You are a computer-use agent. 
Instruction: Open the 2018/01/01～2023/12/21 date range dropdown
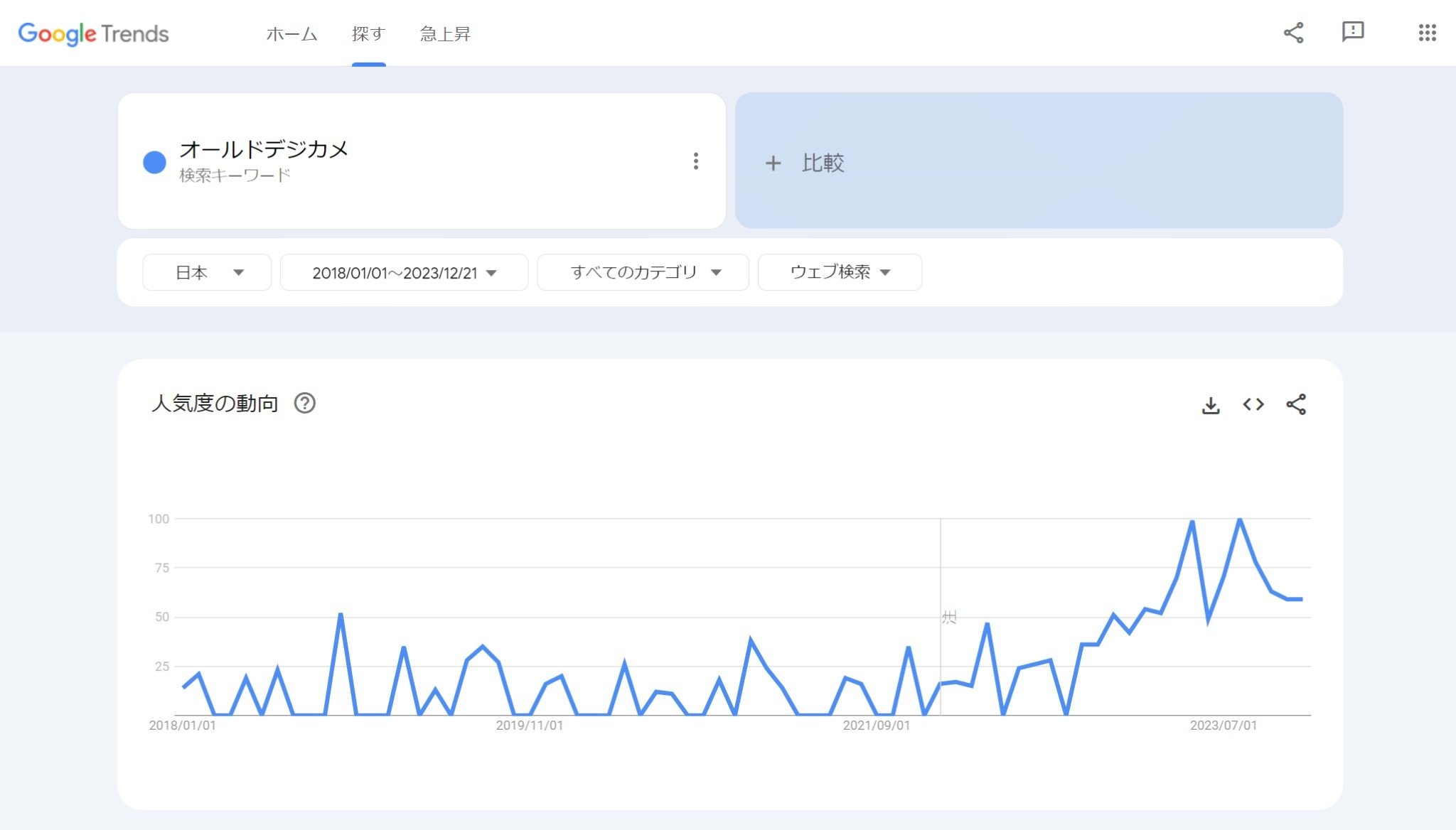pyautogui.click(x=404, y=272)
